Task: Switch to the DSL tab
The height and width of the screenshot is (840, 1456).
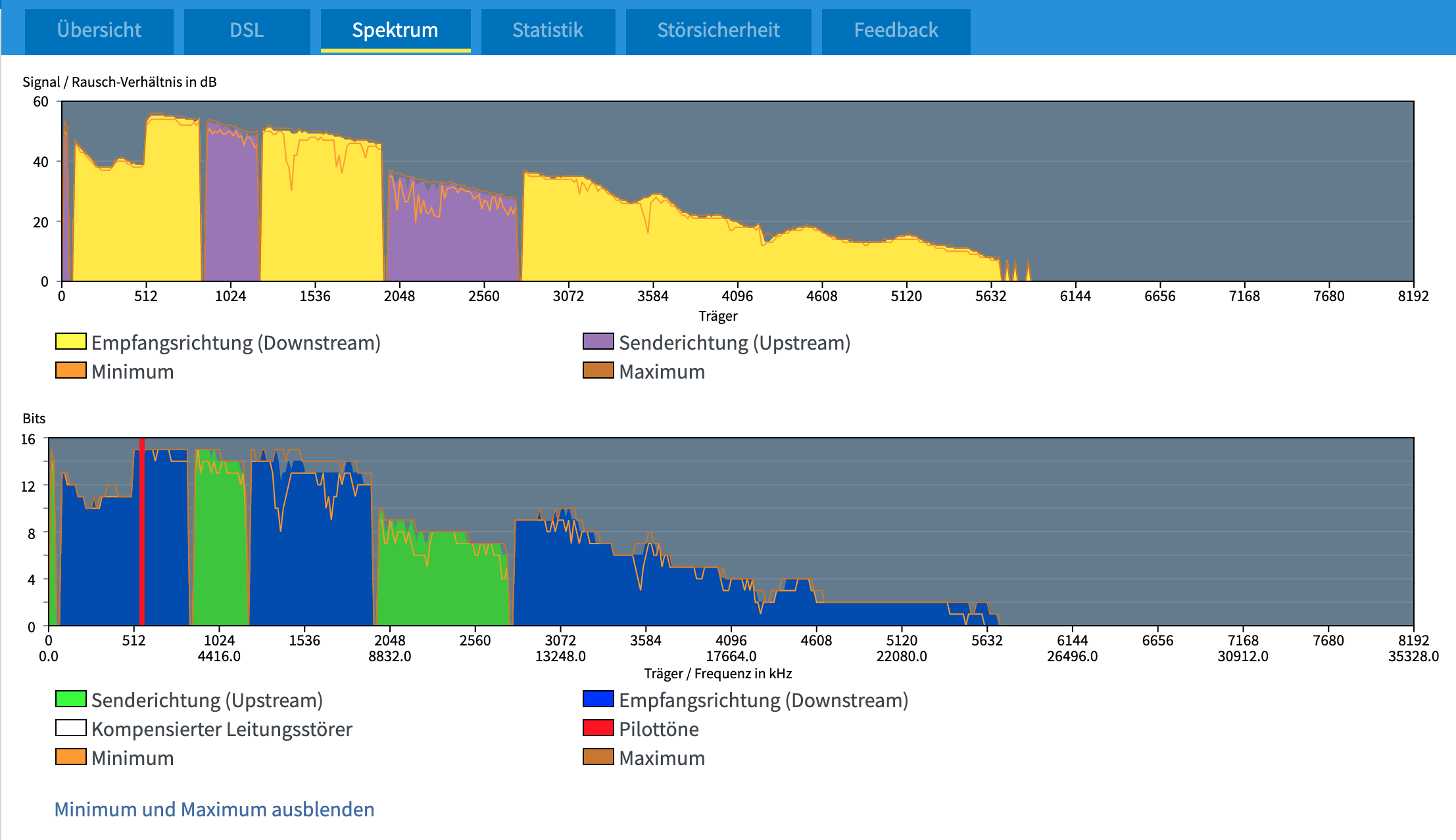Action: pos(247,30)
